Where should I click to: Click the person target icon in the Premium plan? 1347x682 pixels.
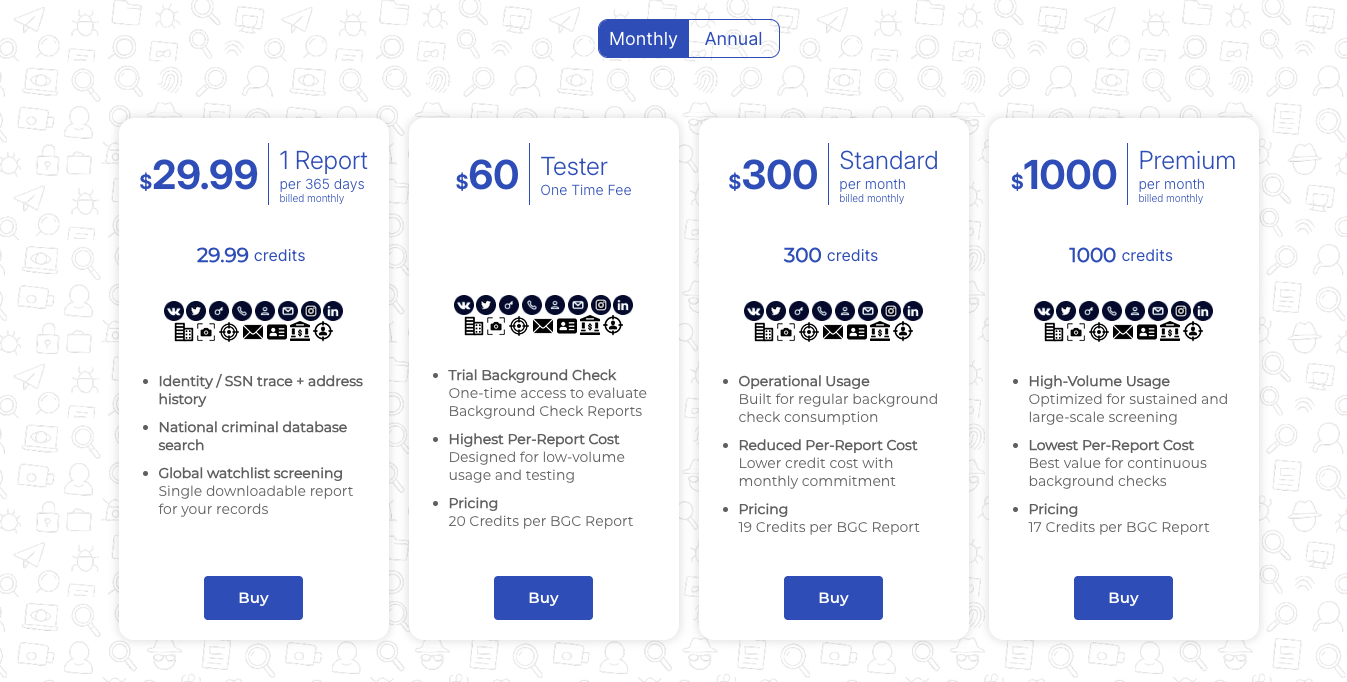(x=1193, y=332)
